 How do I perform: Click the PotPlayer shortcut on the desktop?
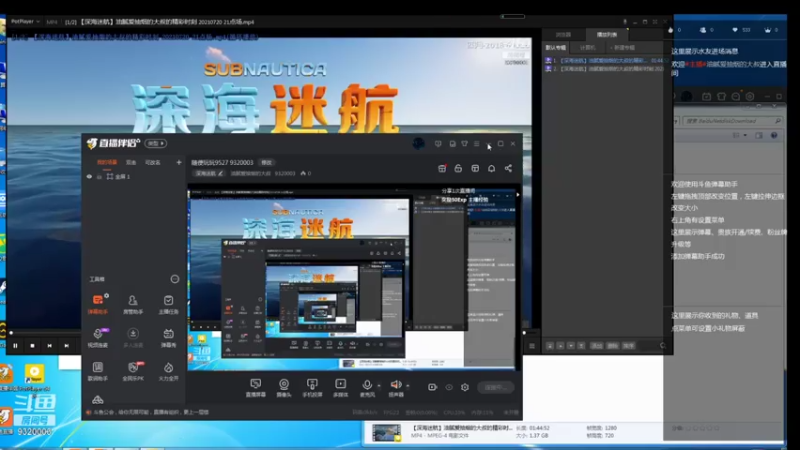[35, 376]
